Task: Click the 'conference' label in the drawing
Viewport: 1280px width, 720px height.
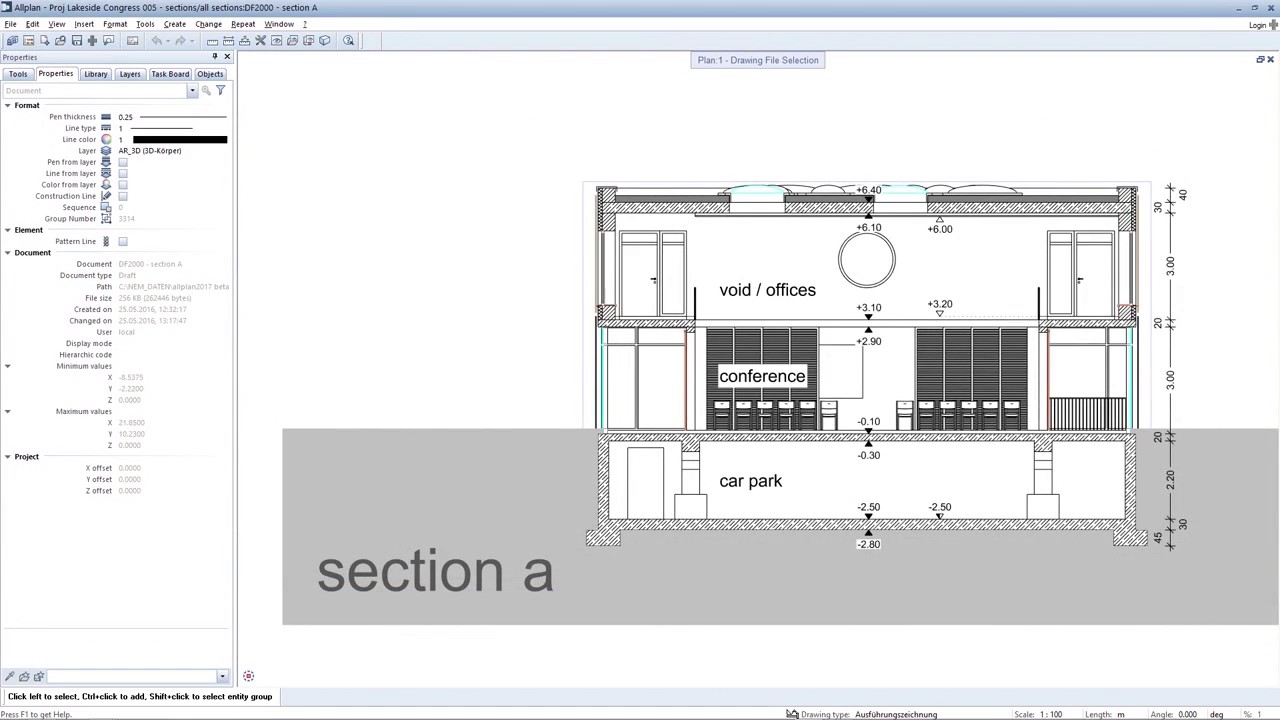Action: 762,377
